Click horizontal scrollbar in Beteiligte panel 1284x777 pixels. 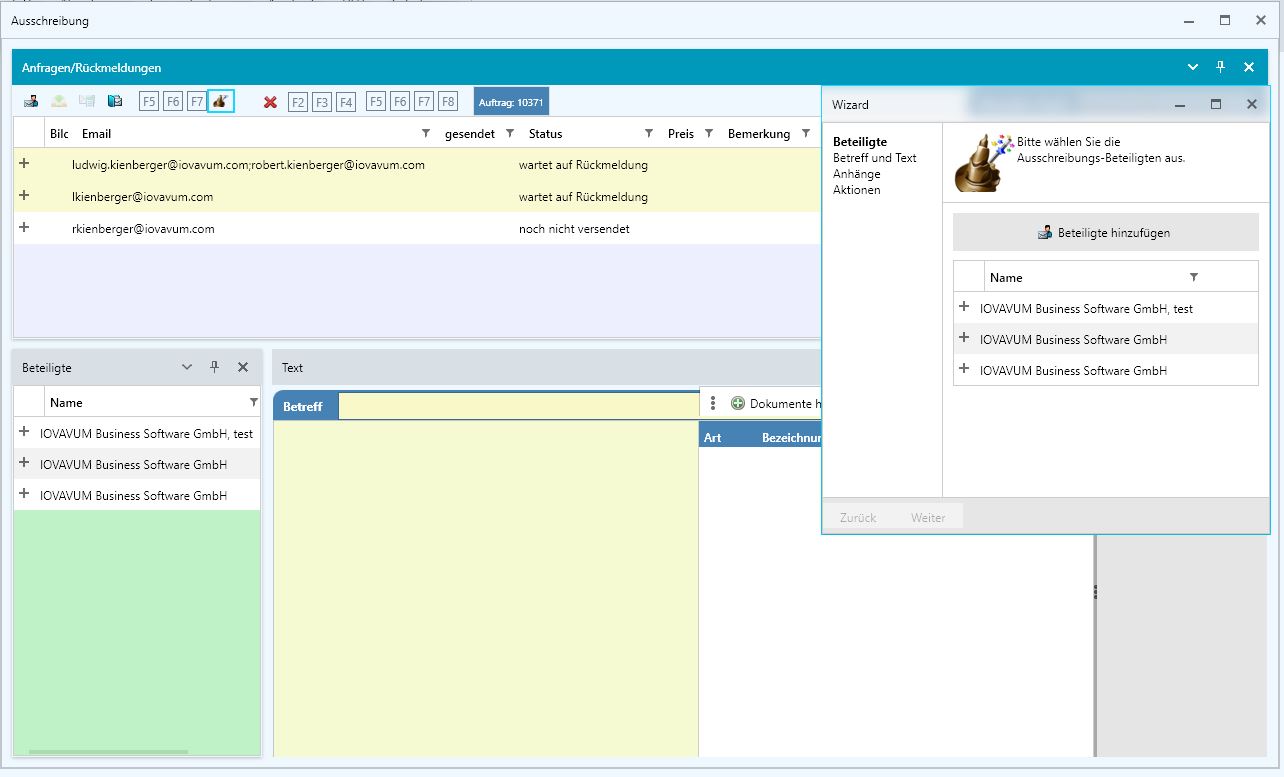click(x=108, y=751)
